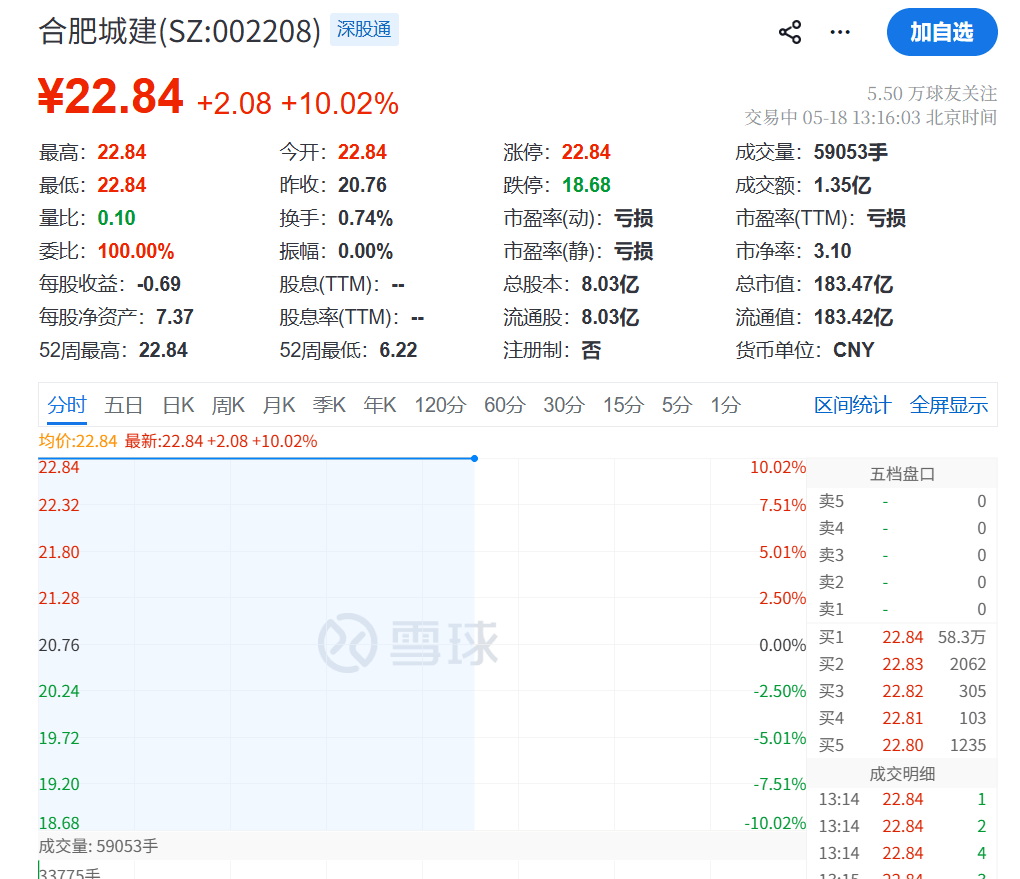This screenshot has height=879, width=1020.
Task: Click the 均价:22.84 label above chart
Action: pyautogui.click(x=77, y=441)
